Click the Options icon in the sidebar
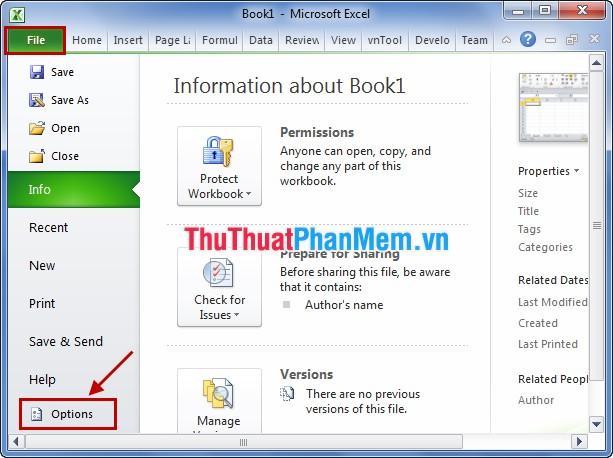The height and width of the screenshot is (458, 613). coord(36,414)
